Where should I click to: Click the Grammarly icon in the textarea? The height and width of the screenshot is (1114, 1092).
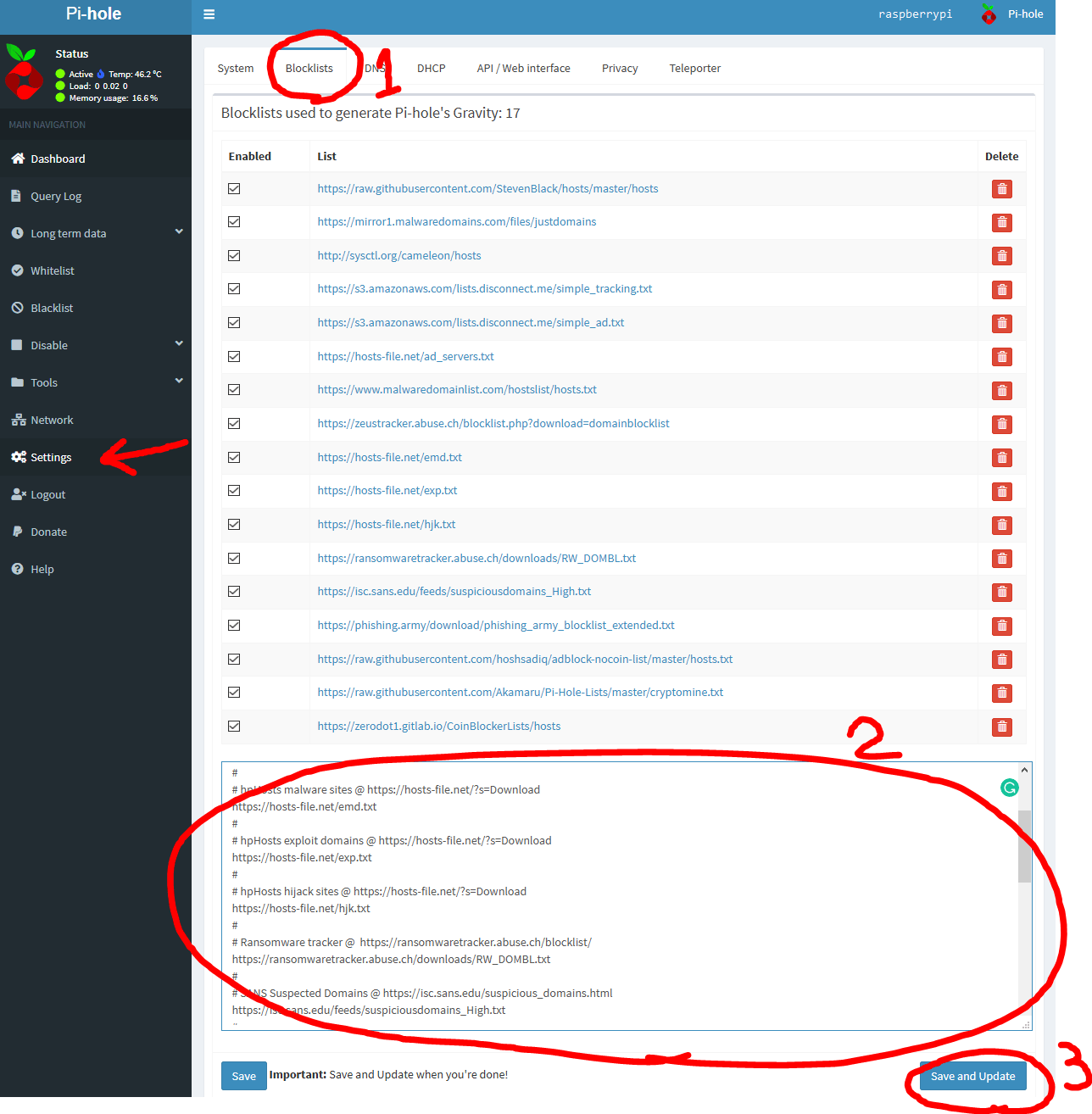[x=1009, y=788]
